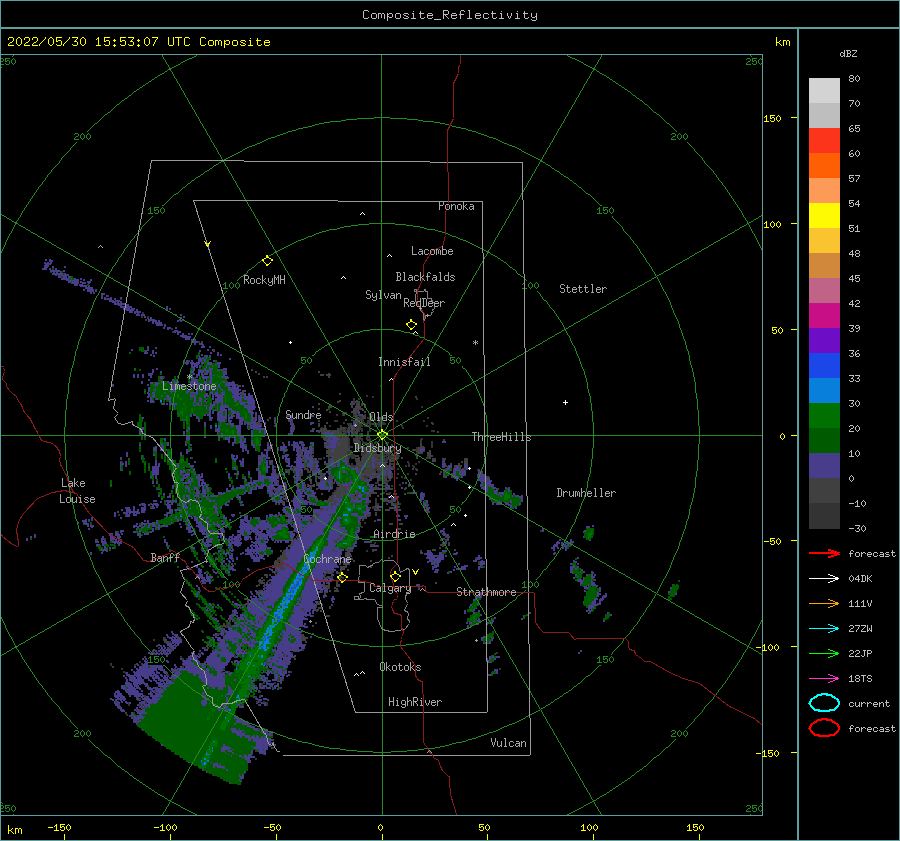The height and width of the screenshot is (841, 900).
Task: Click the red forecast ellipse in the legend
Action: point(824,728)
